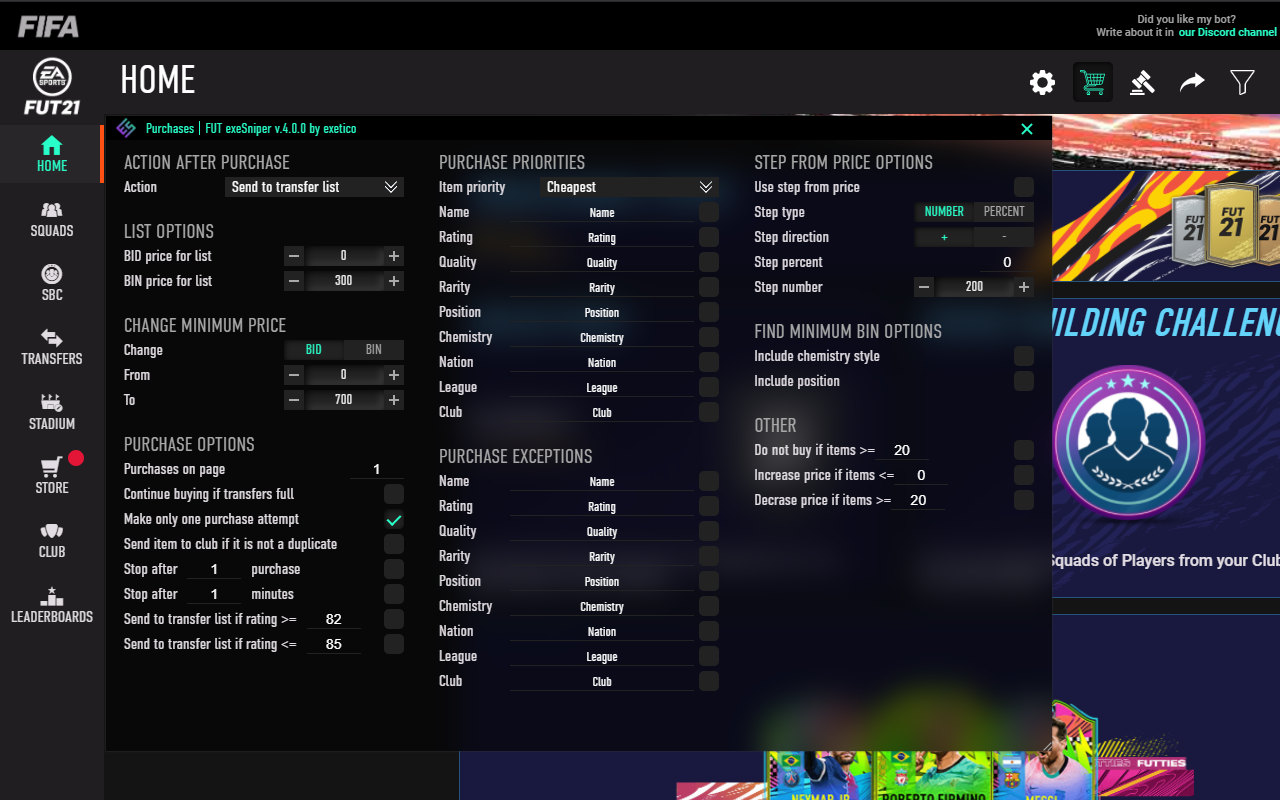This screenshot has height=800, width=1280.
Task: Open the Transfers section
Action: pyautogui.click(x=51, y=348)
